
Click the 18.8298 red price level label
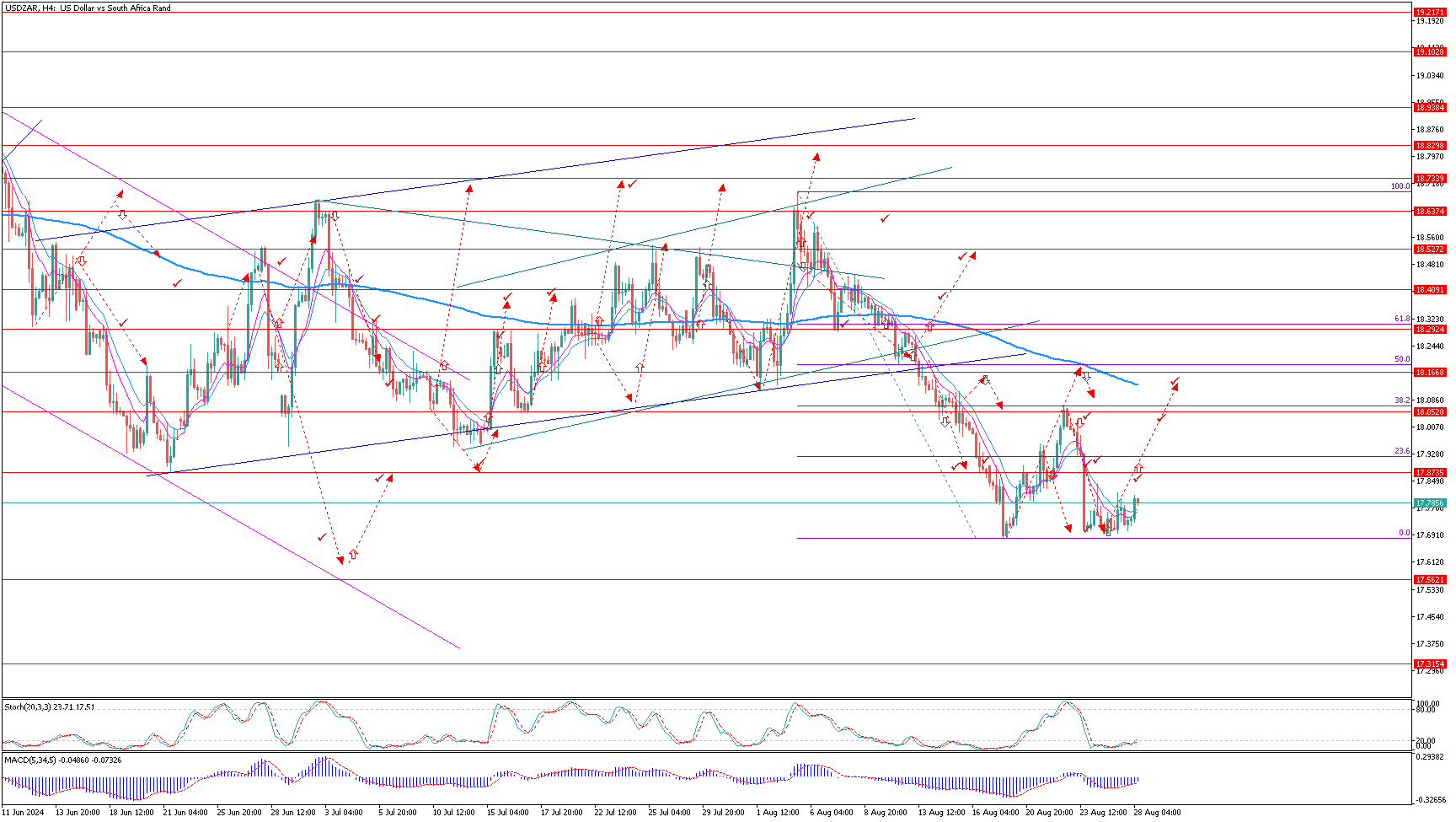pyautogui.click(x=1430, y=146)
